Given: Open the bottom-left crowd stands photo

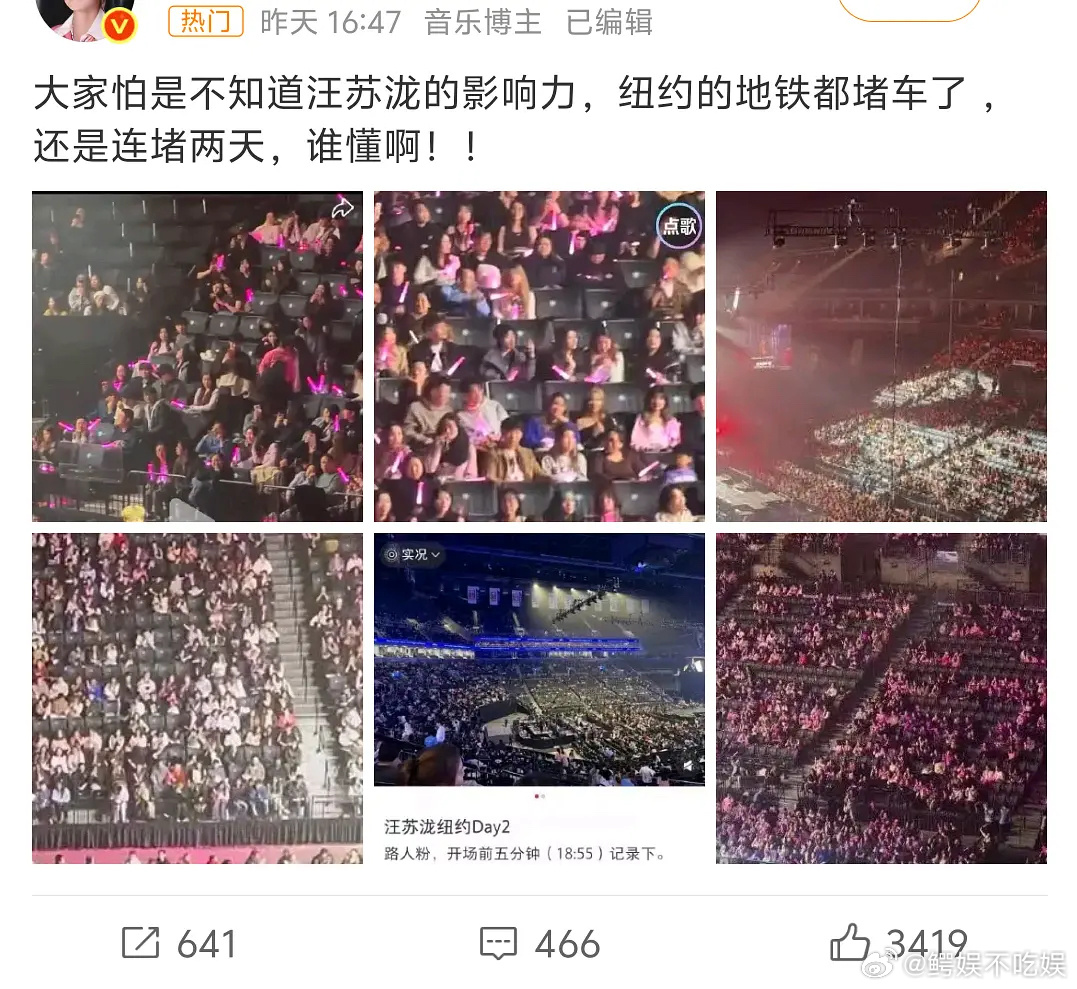Looking at the screenshot, I should pyautogui.click(x=197, y=698).
